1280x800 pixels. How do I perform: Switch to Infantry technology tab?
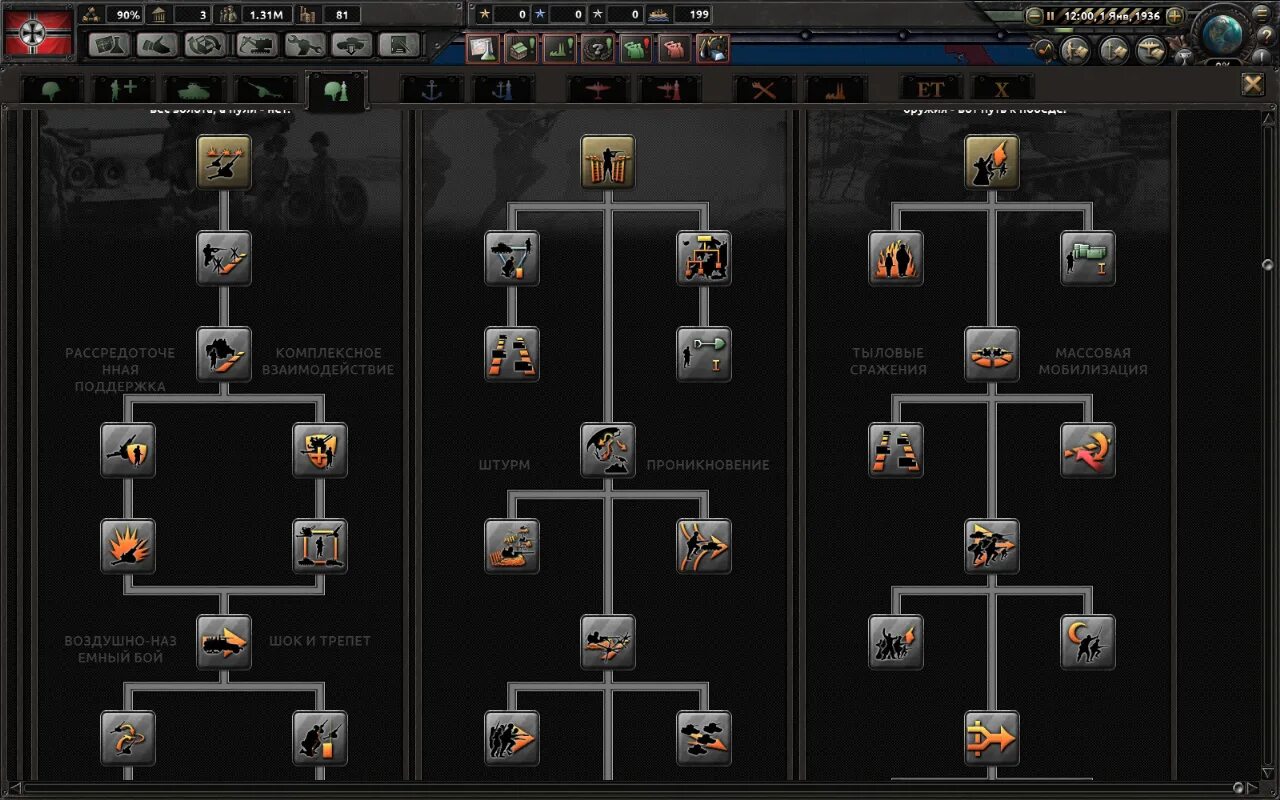(52, 89)
